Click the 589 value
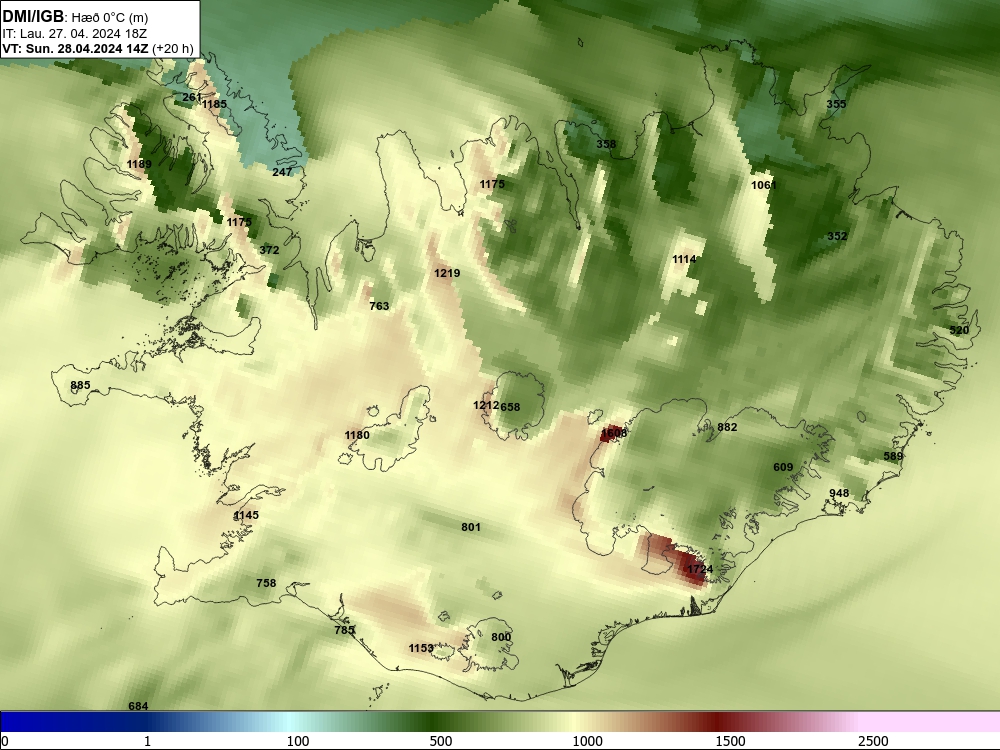This screenshot has height=750, width=1000. click(893, 456)
